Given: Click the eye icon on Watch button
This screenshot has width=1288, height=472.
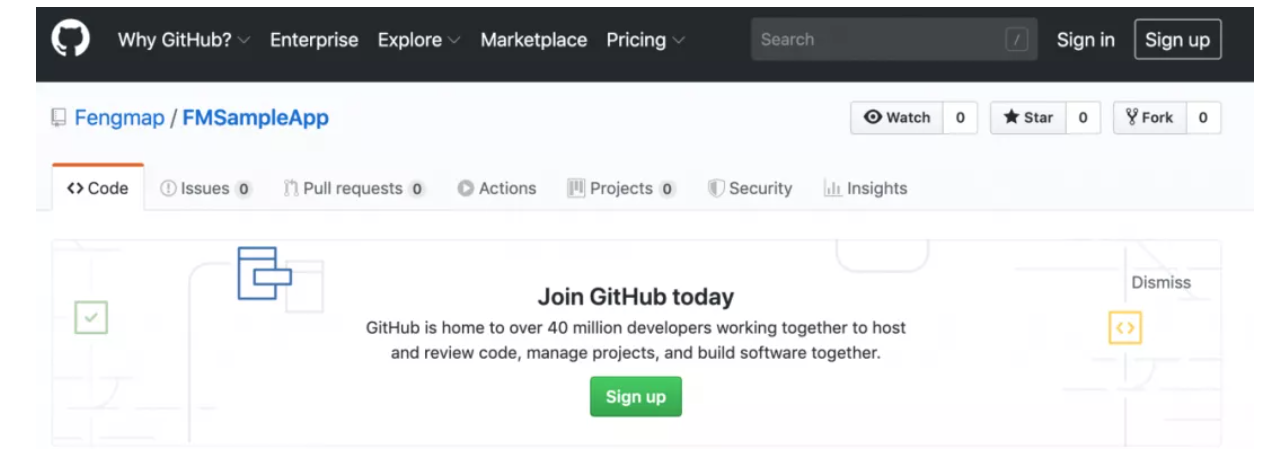Looking at the screenshot, I should (x=873, y=117).
